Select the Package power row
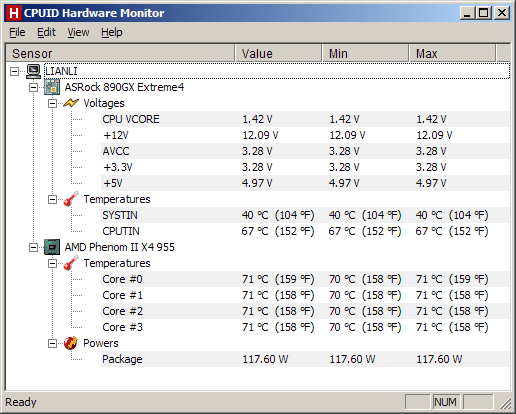Viewport: 516px width, 414px height. pyautogui.click(x=305, y=359)
